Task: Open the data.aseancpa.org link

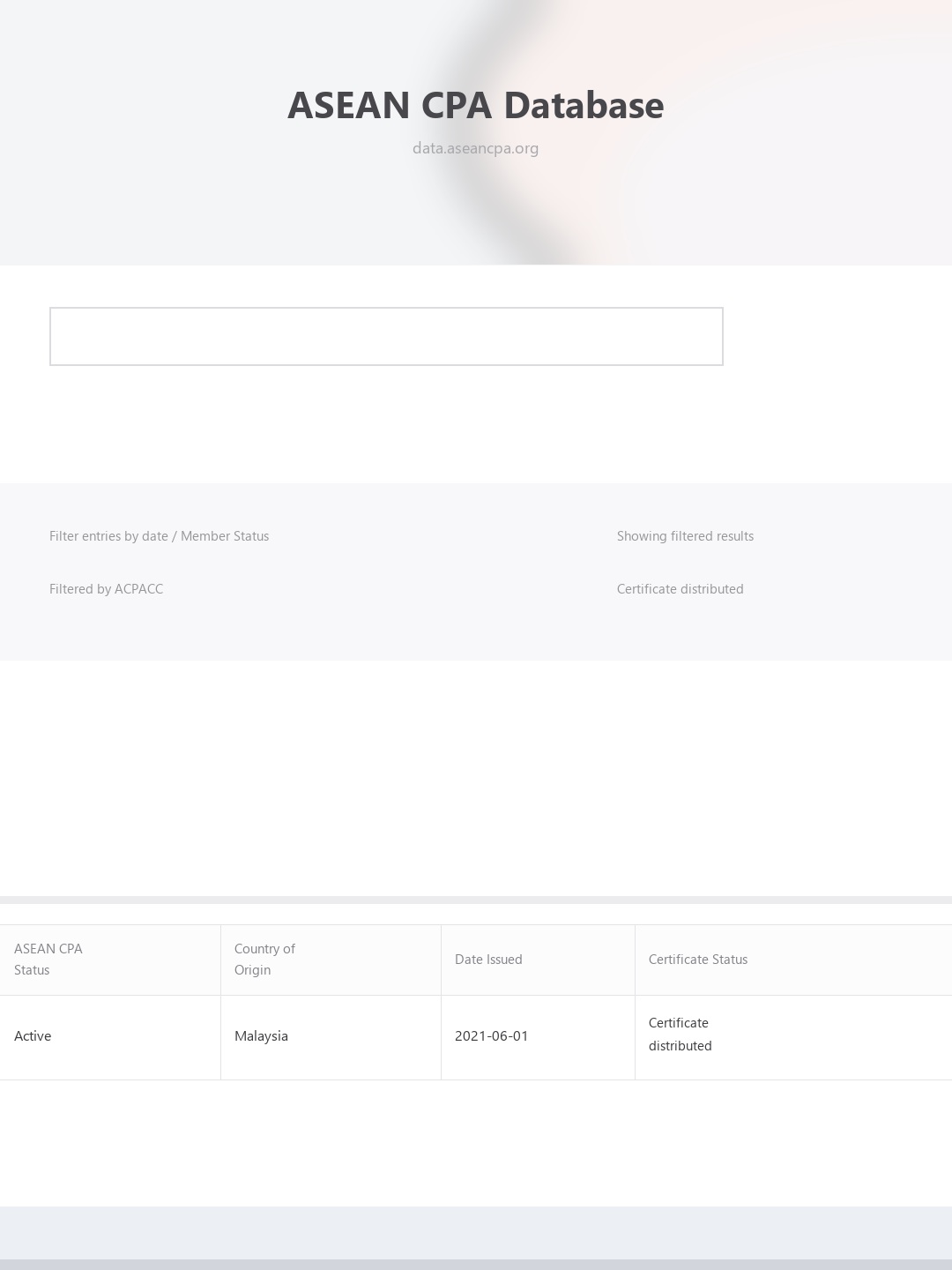Action: point(476,148)
